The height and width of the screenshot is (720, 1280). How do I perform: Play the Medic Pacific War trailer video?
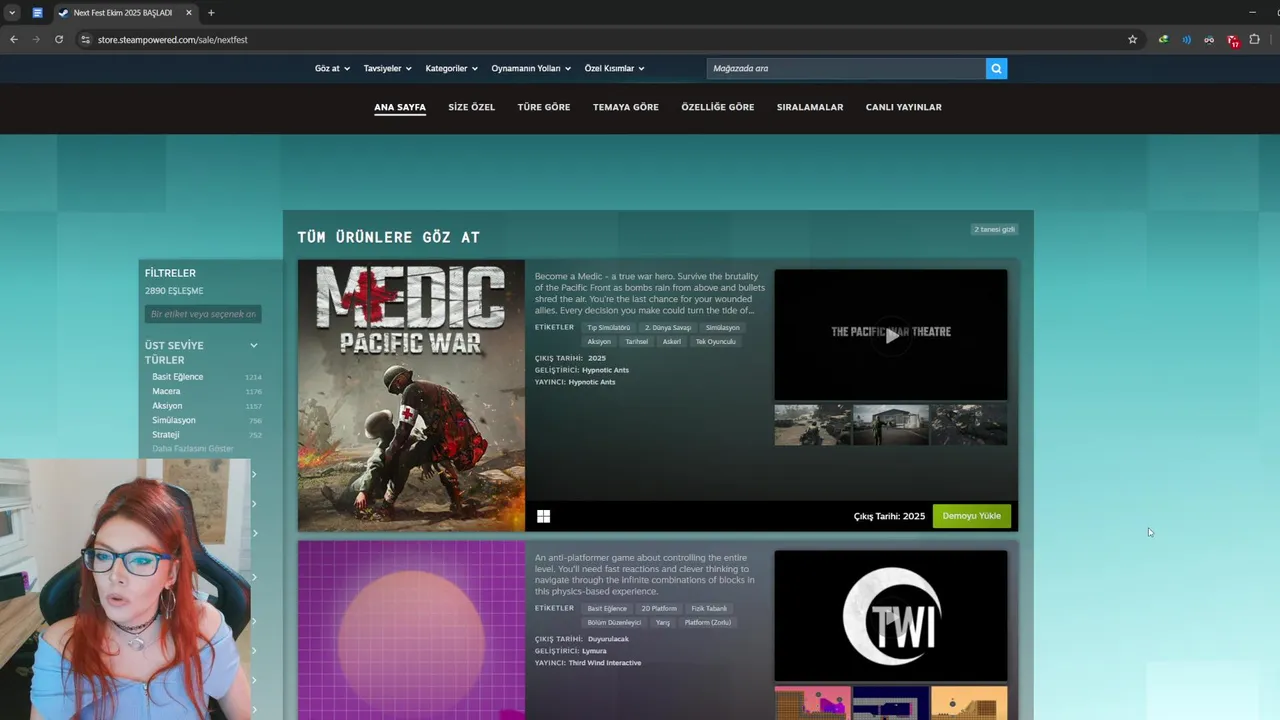(891, 334)
